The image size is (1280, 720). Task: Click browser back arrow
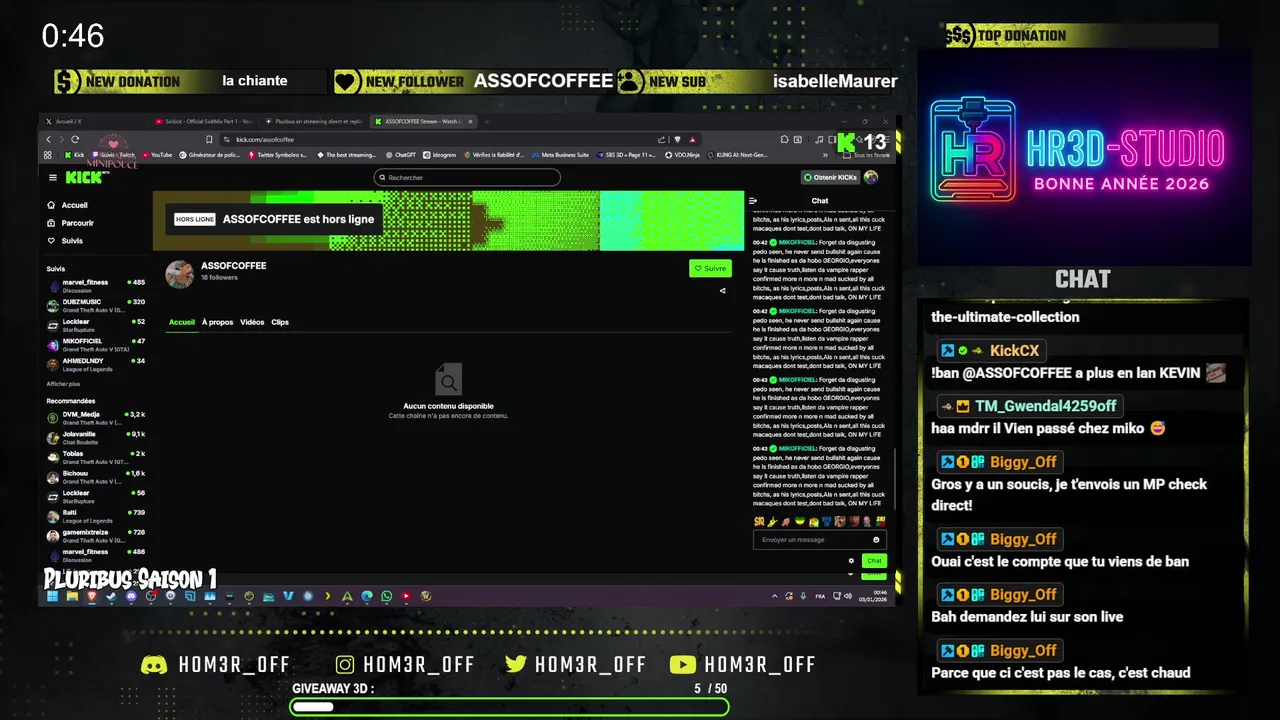[48, 139]
